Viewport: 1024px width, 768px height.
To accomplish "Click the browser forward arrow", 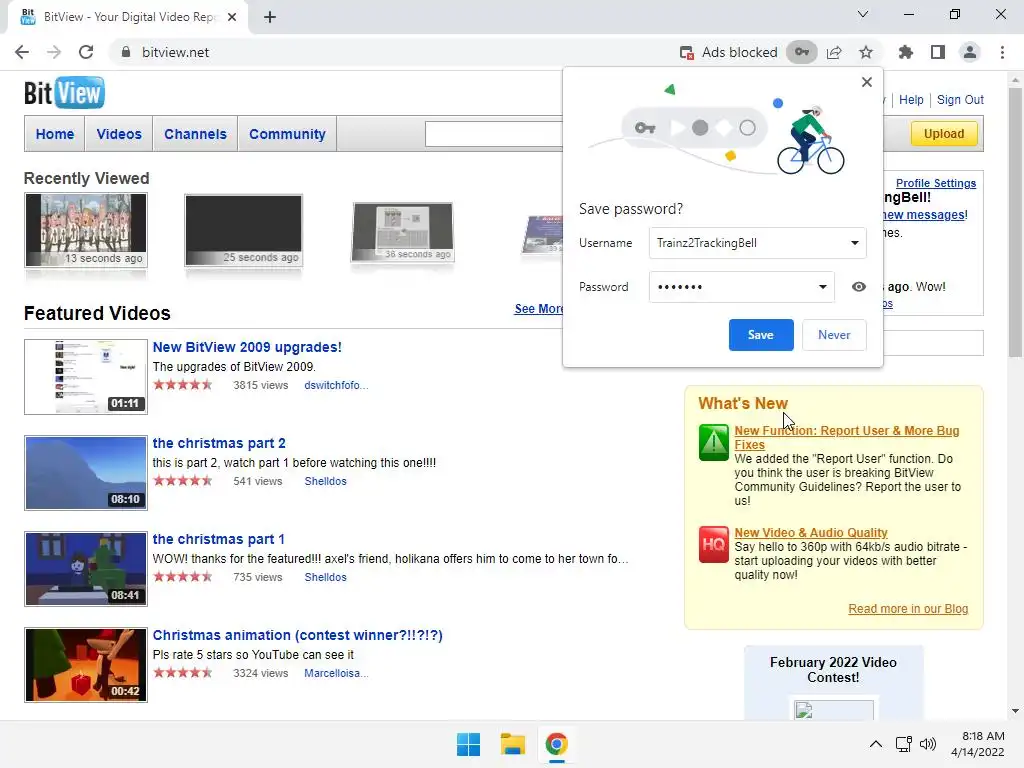I will [x=54, y=52].
